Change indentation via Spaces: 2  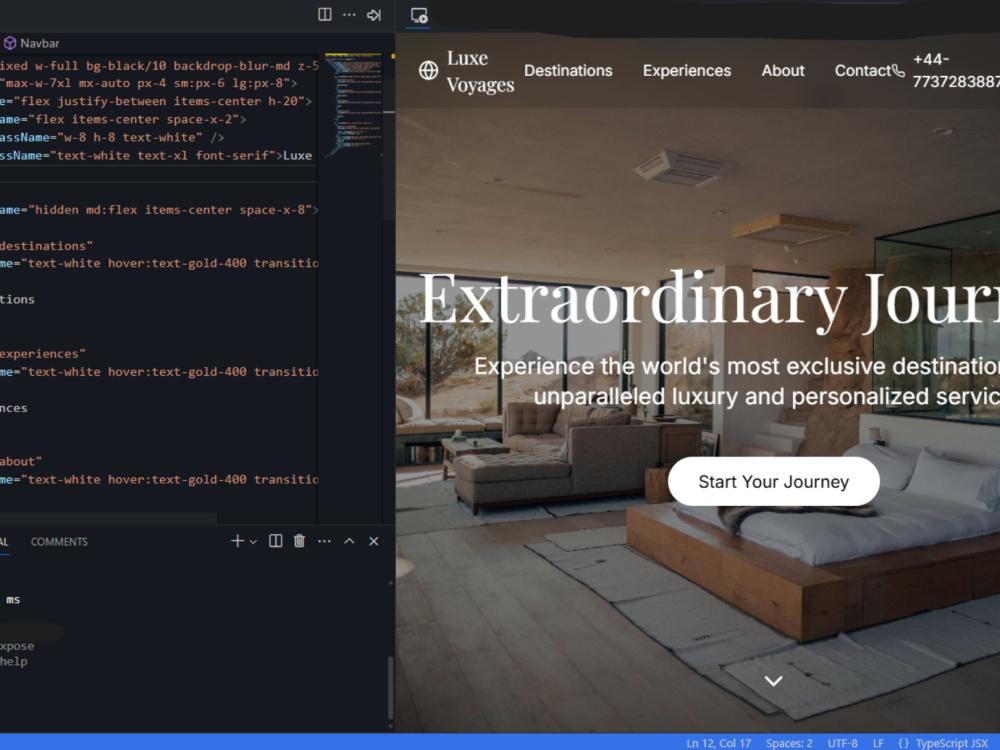789,743
